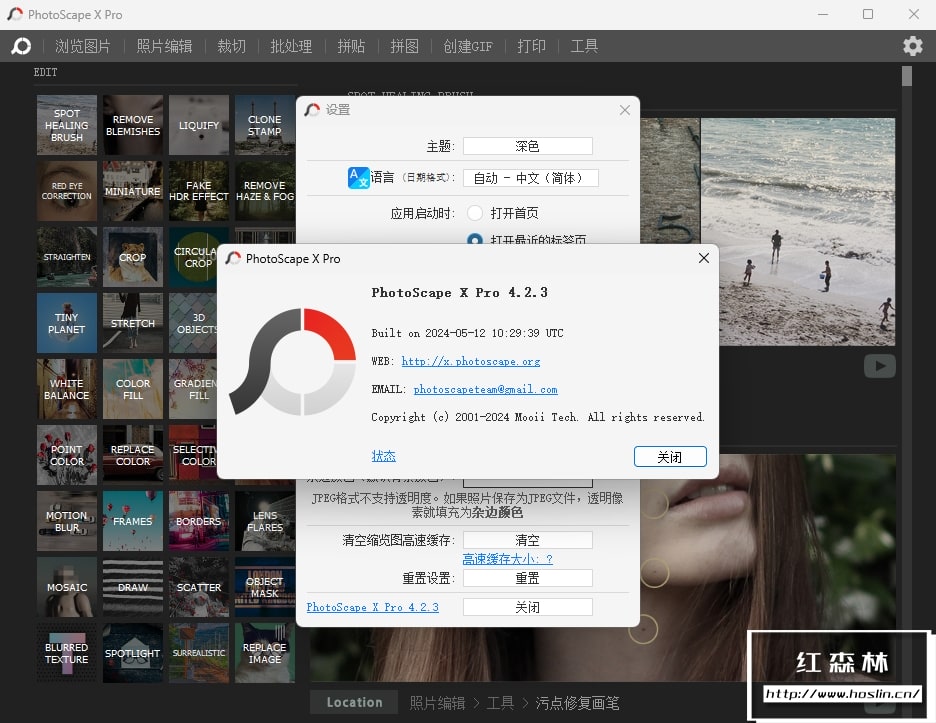Select the 打开最近的标签页 radio button

click(x=475, y=239)
